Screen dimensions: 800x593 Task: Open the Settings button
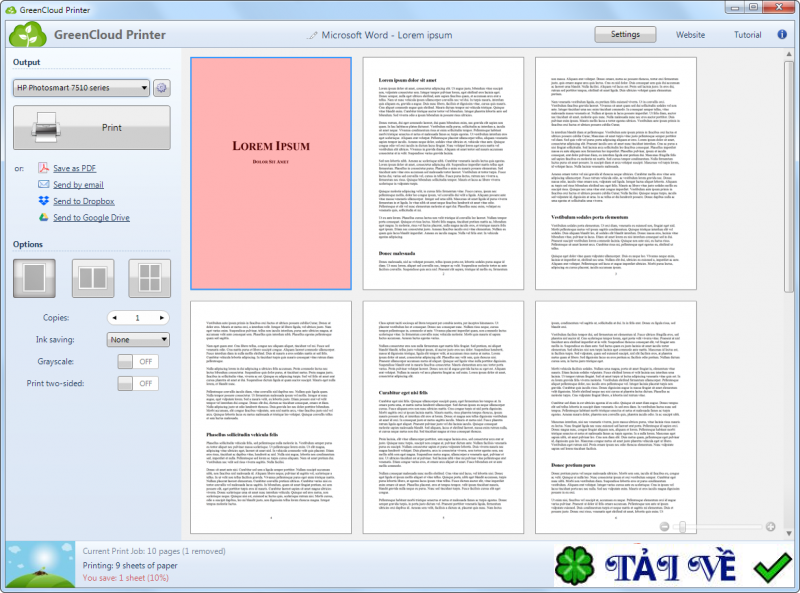click(x=625, y=34)
